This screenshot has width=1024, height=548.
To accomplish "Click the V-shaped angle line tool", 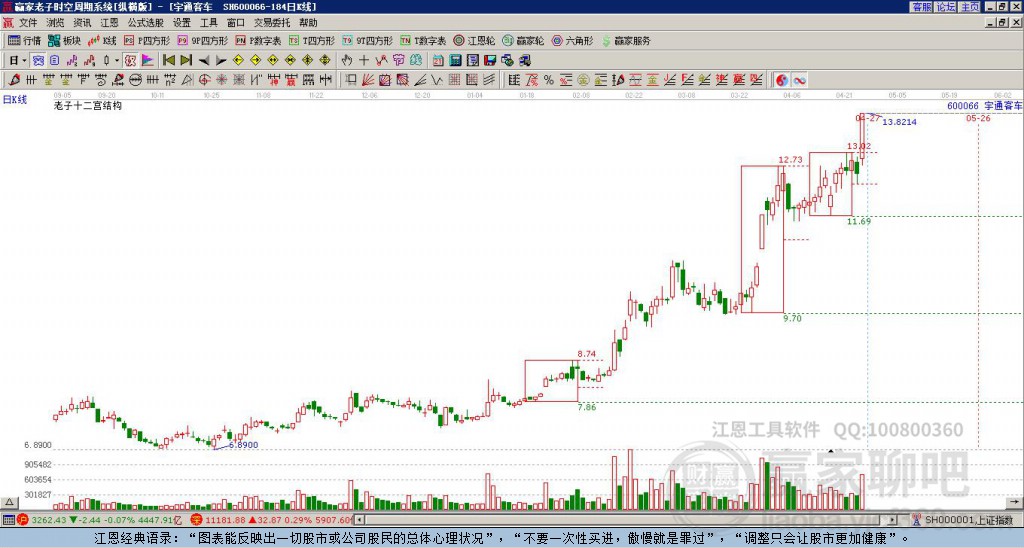I will (x=436, y=80).
